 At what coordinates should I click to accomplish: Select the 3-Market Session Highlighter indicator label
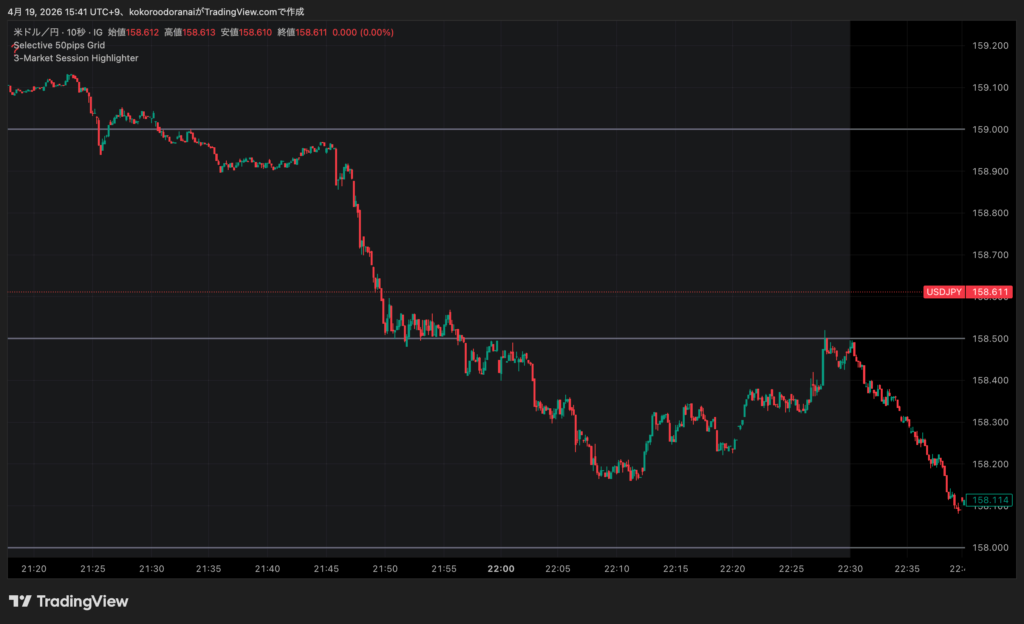pos(76,58)
